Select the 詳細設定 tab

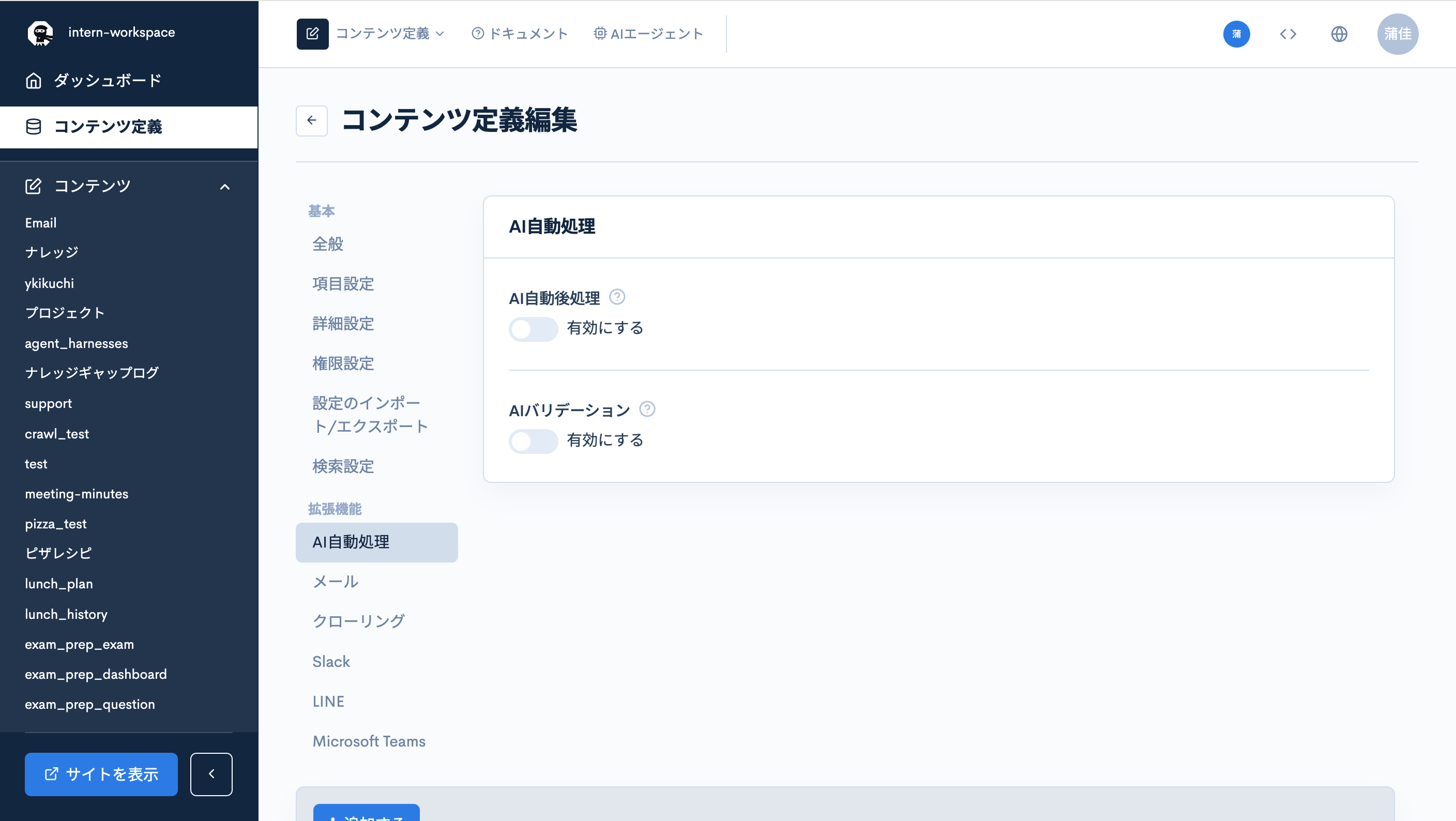pos(376,324)
